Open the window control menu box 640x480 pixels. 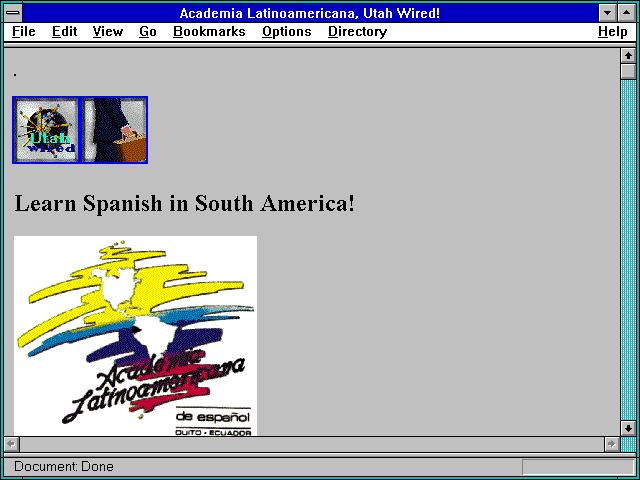13,13
